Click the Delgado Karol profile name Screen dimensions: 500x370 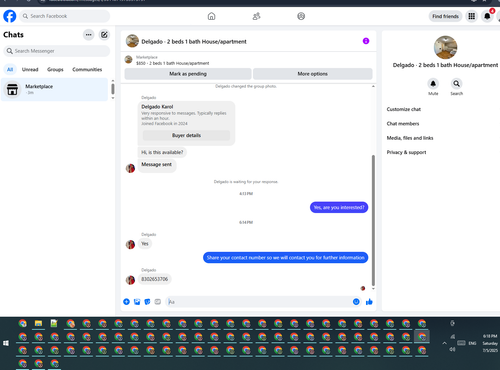[x=157, y=107]
